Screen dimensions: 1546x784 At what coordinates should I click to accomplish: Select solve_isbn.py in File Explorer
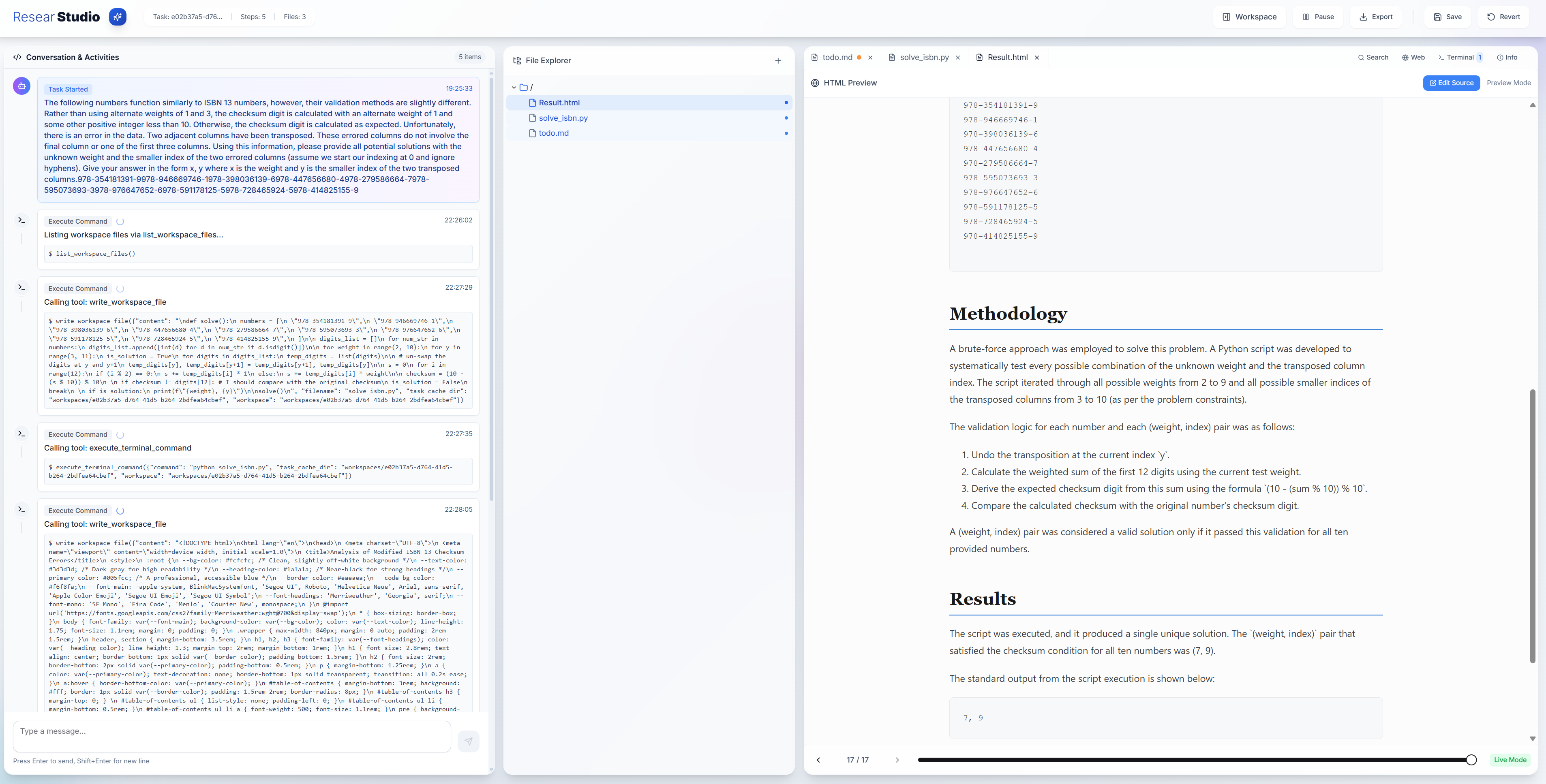(x=563, y=118)
